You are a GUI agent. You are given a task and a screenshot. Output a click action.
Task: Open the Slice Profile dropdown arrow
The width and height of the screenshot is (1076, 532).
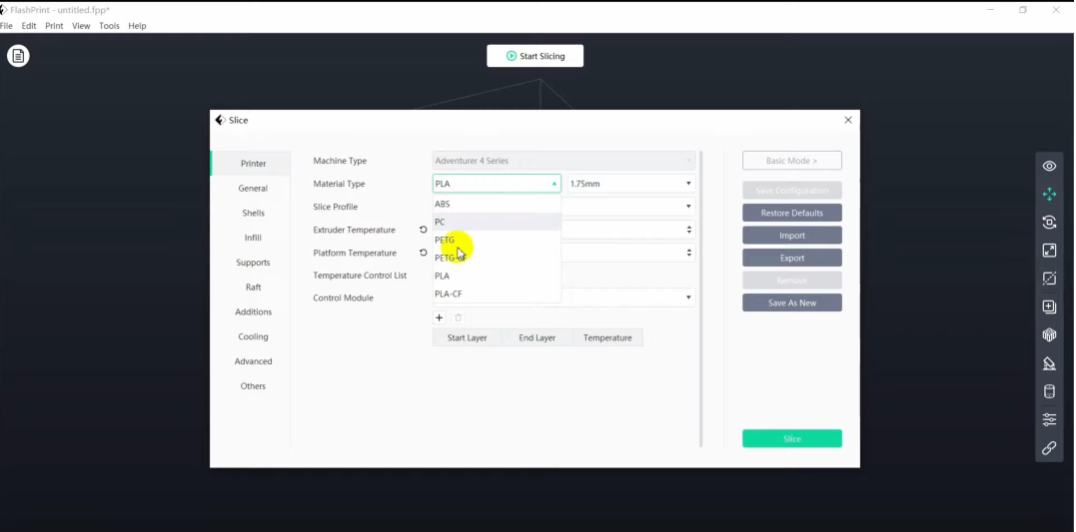(x=688, y=207)
